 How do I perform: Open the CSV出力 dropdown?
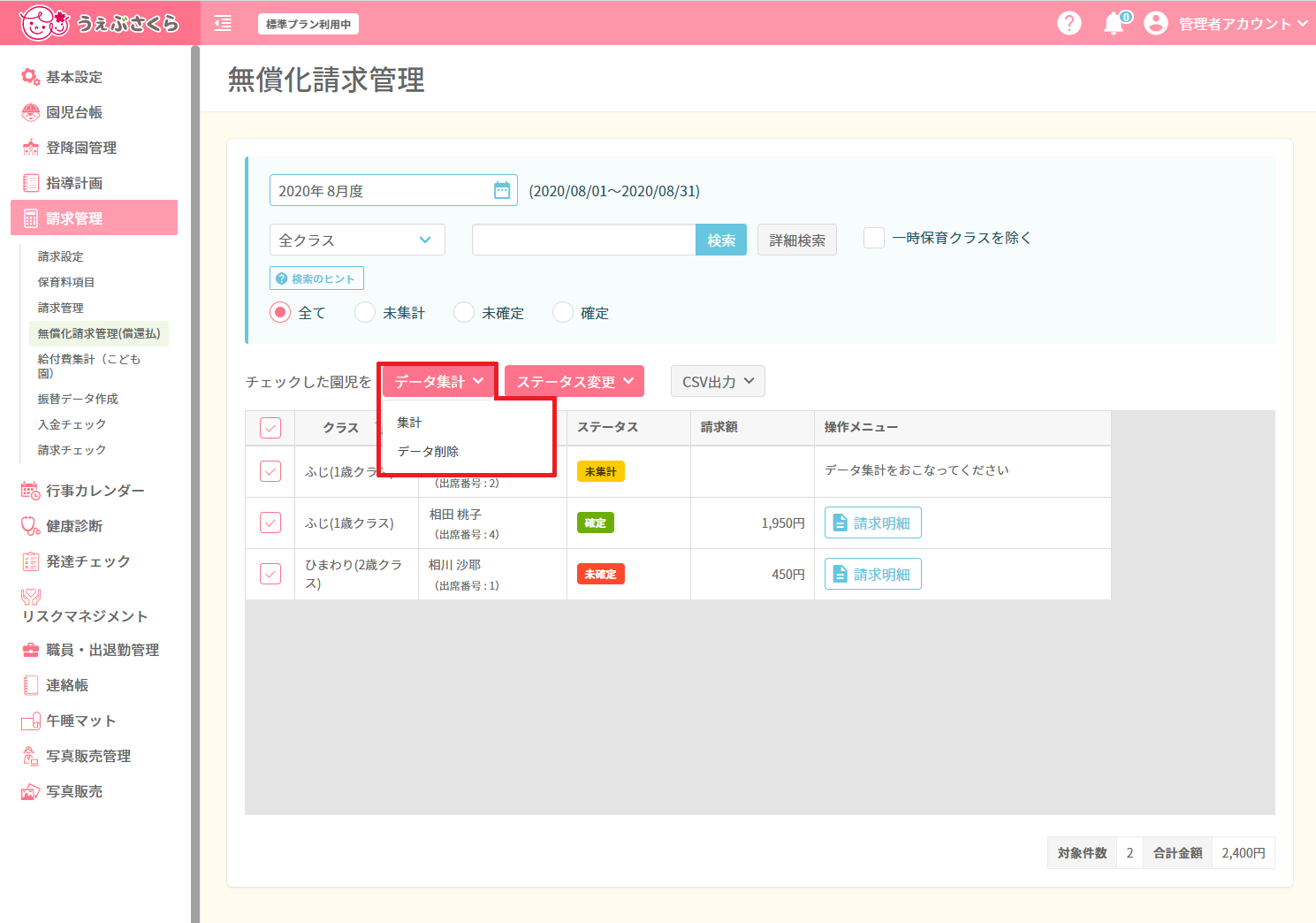(718, 381)
